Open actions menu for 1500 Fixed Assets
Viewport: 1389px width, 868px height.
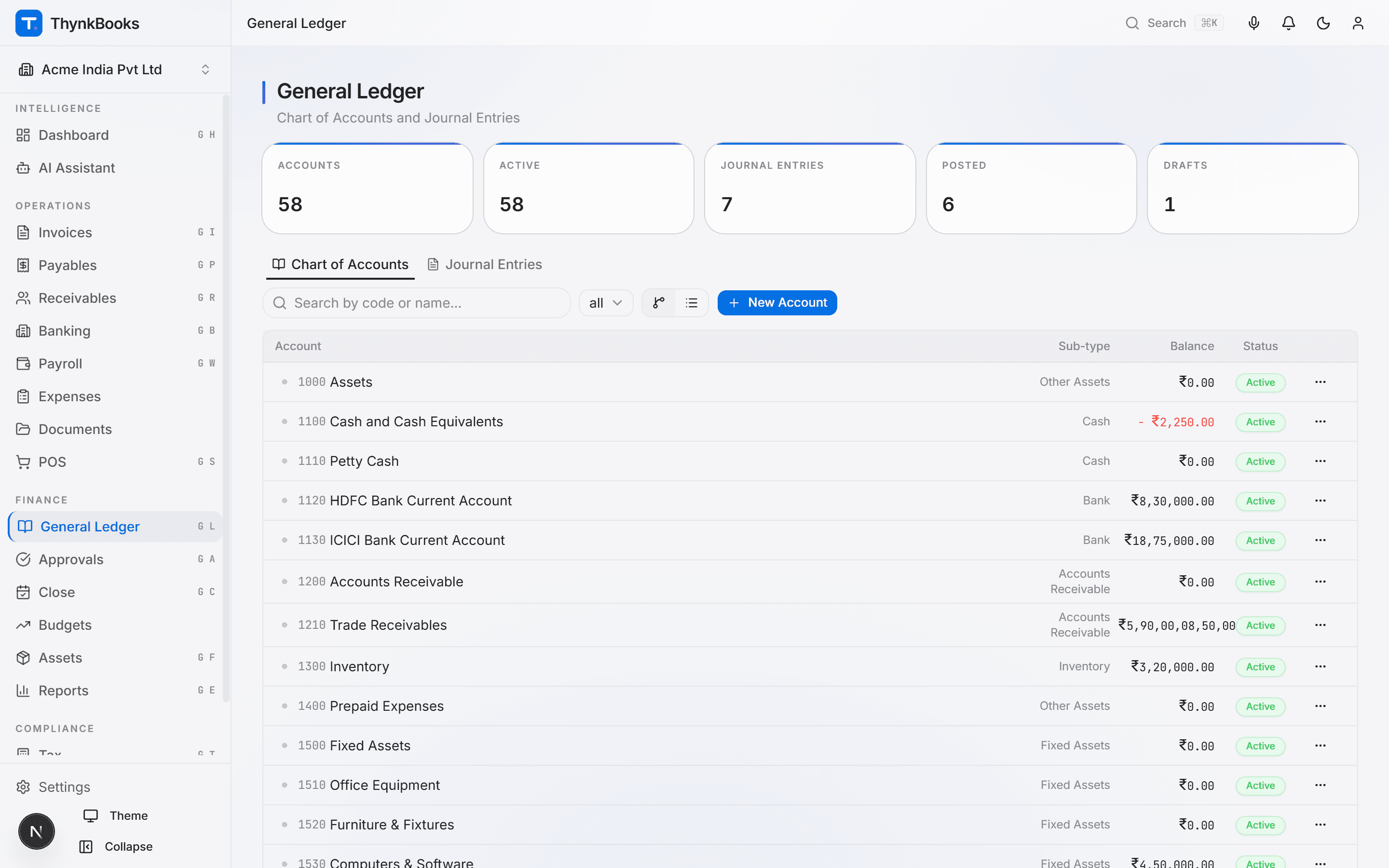tap(1320, 746)
